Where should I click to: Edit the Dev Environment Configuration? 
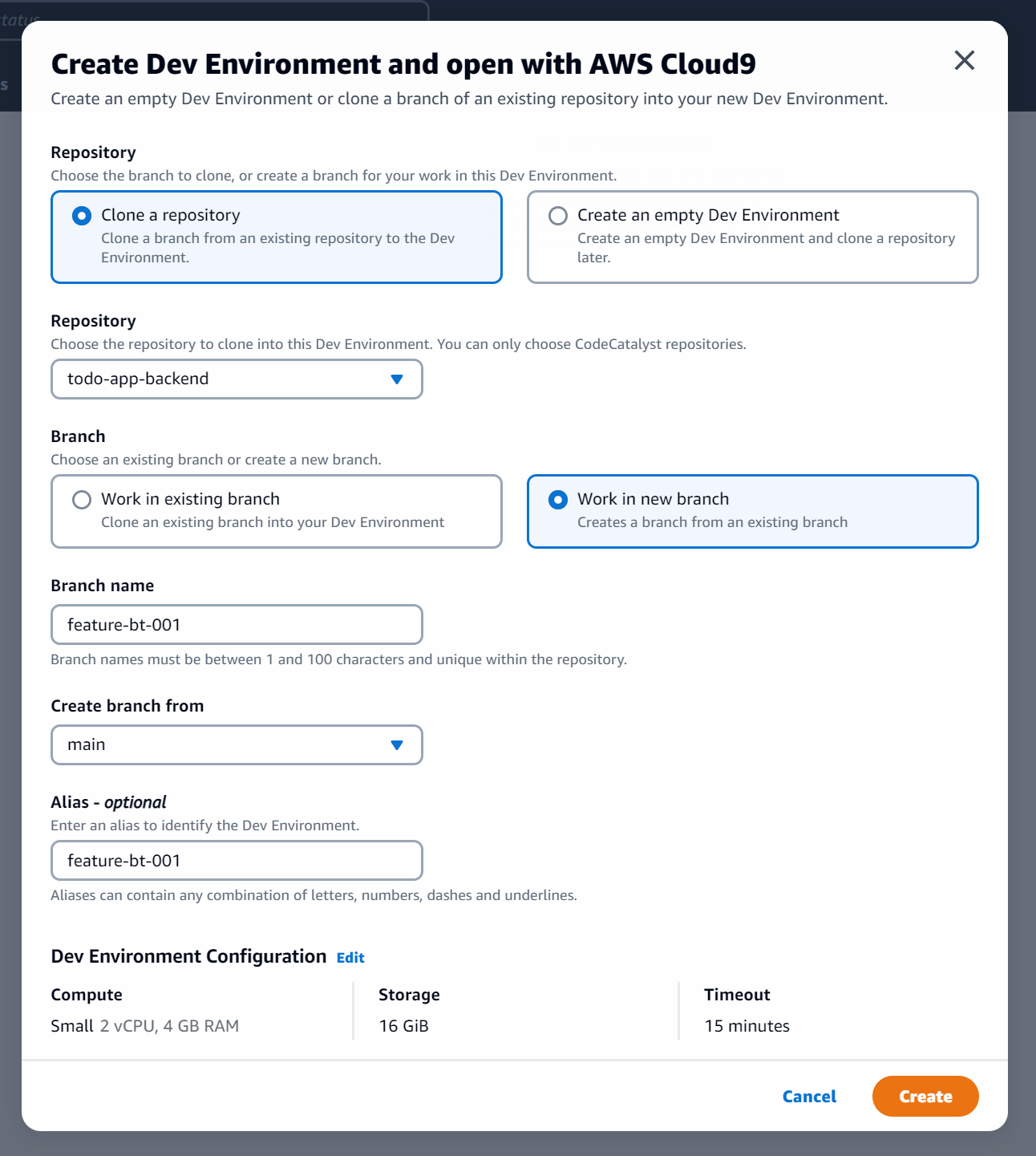pos(350,957)
